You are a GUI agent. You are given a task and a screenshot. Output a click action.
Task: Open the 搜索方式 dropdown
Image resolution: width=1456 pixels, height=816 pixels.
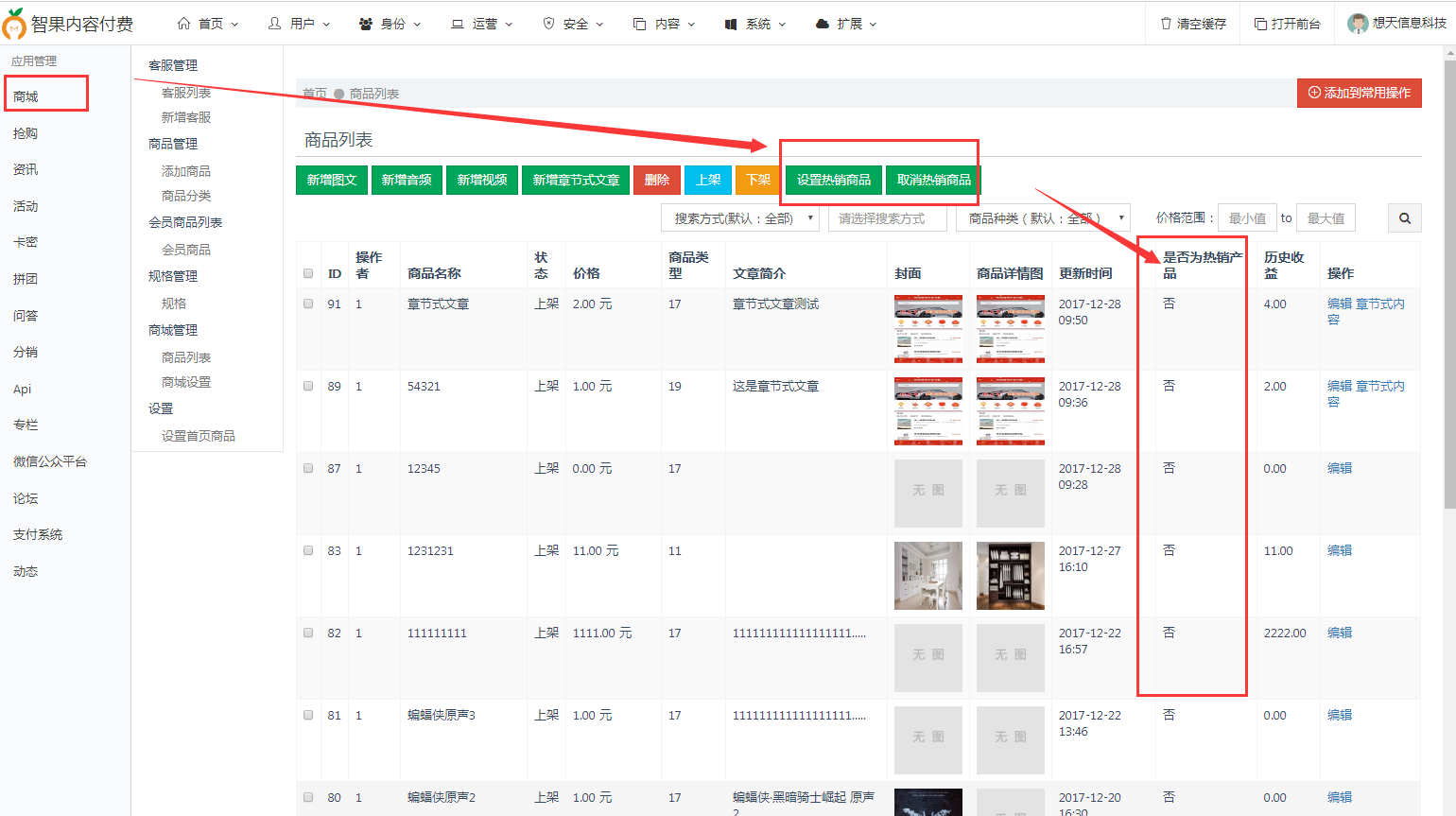[740, 218]
